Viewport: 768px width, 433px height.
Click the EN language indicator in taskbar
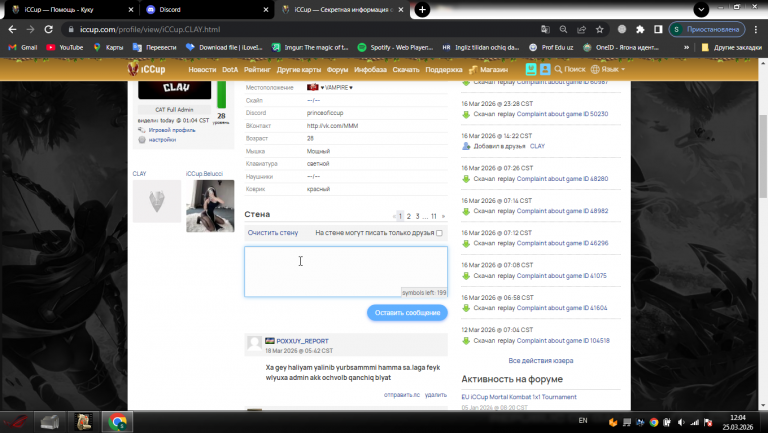[x=583, y=420]
